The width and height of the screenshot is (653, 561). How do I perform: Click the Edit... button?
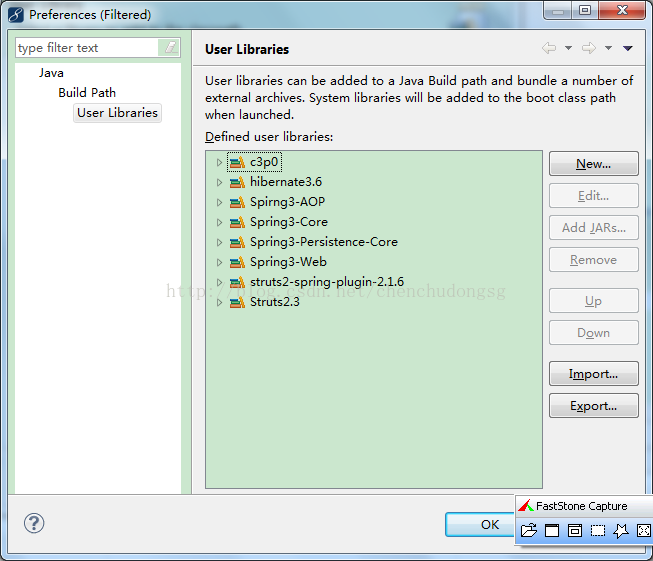[x=593, y=196]
